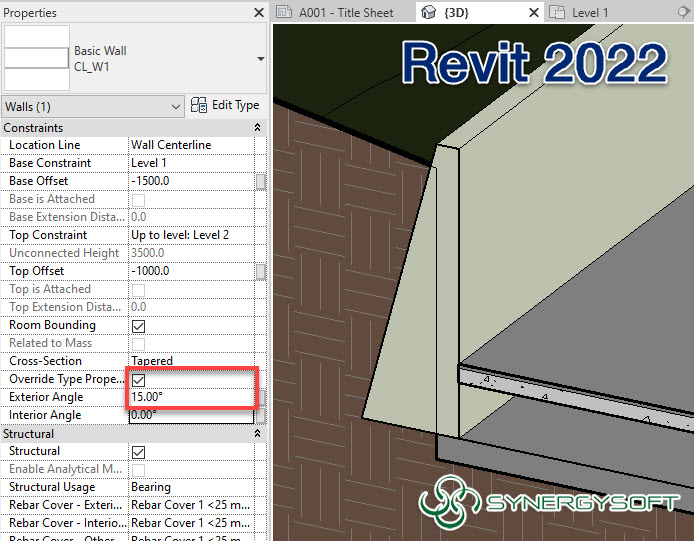Select the Structural Usage parameter label
The width and height of the screenshot is (694, 541).
click(x=52, y=487)
